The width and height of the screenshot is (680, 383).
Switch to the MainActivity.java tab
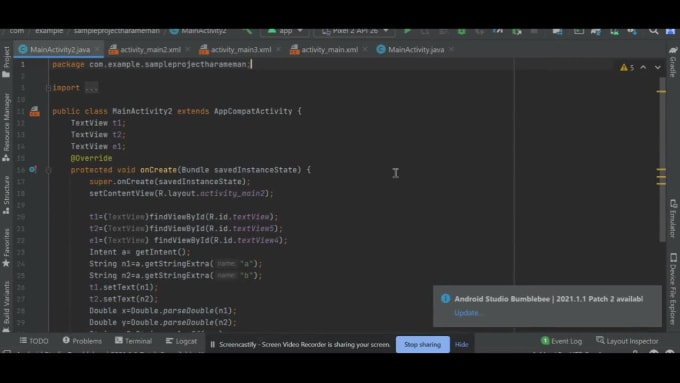pos(410,50)
